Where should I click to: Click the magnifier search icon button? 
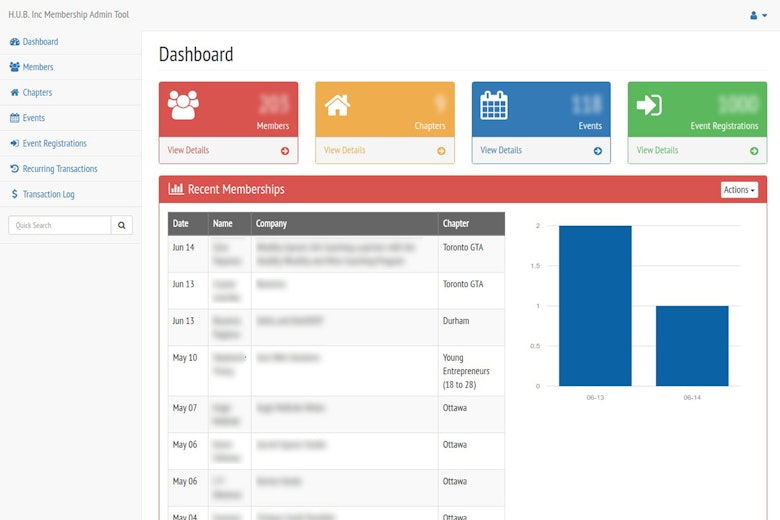[x=122, y=226]
